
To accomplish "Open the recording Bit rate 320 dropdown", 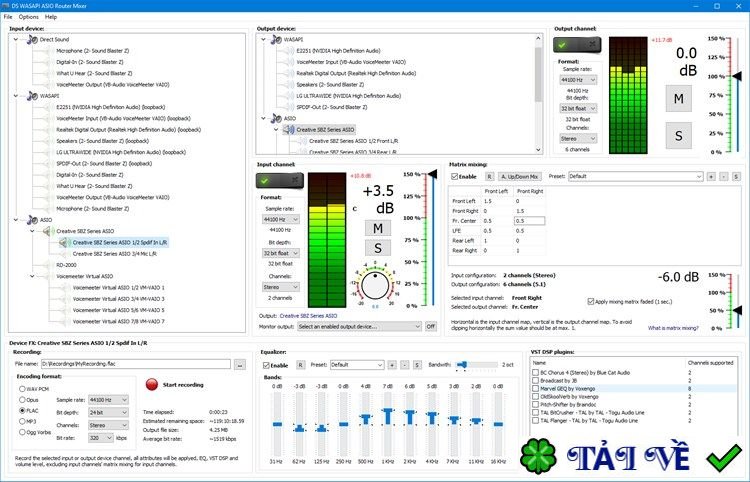I will [100, 438].
